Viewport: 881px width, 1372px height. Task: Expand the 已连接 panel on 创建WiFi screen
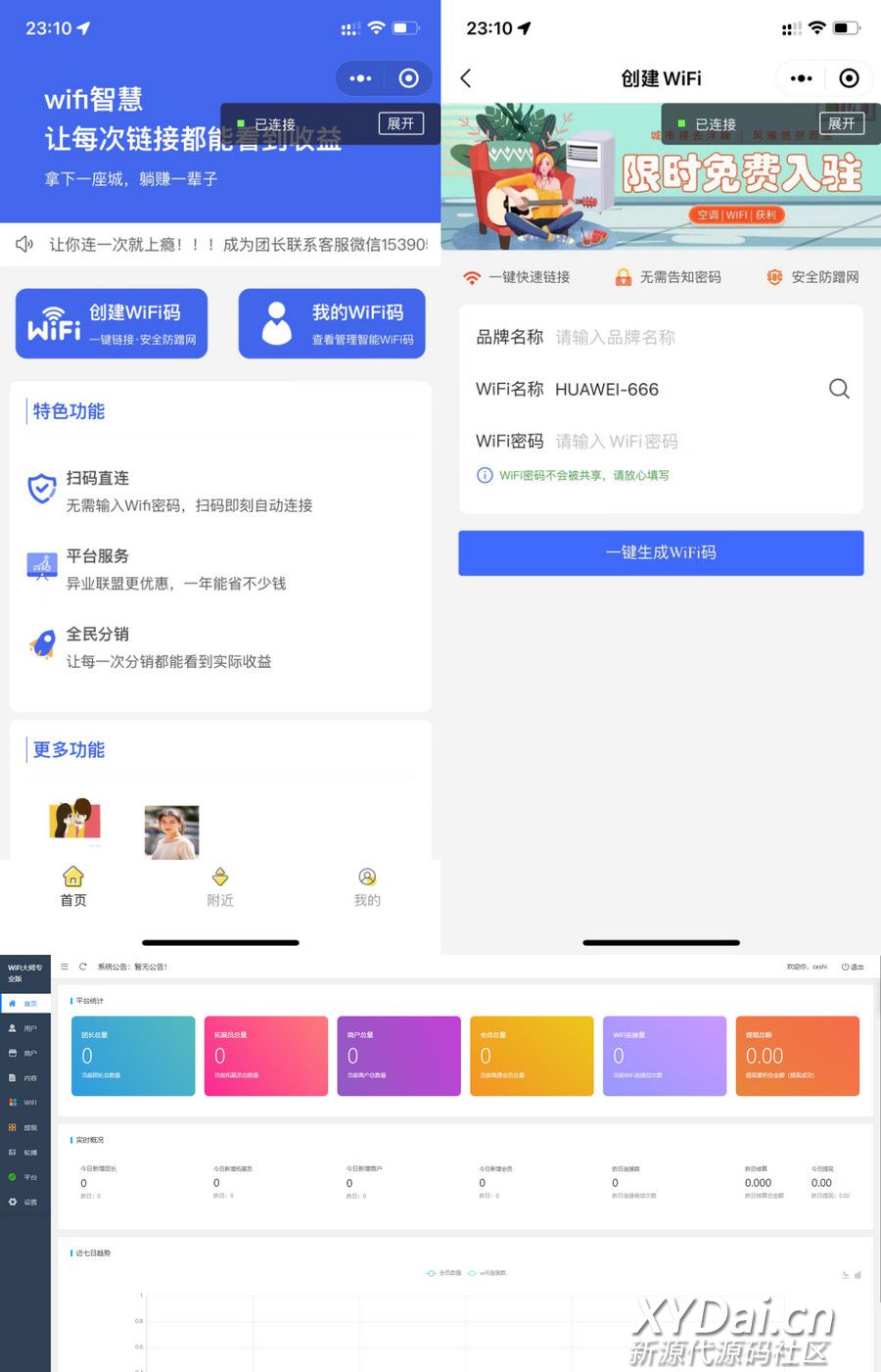(841, 123)
